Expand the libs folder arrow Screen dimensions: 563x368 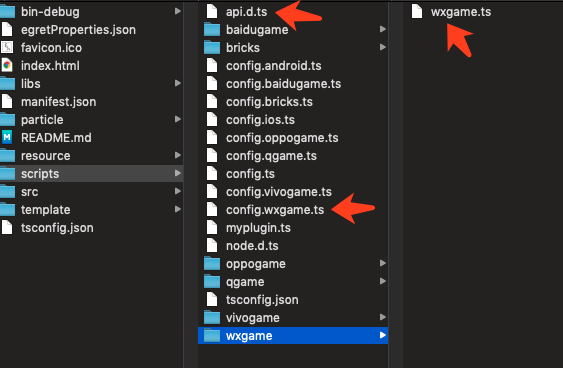pyautogui.click(x=177, y=83)
